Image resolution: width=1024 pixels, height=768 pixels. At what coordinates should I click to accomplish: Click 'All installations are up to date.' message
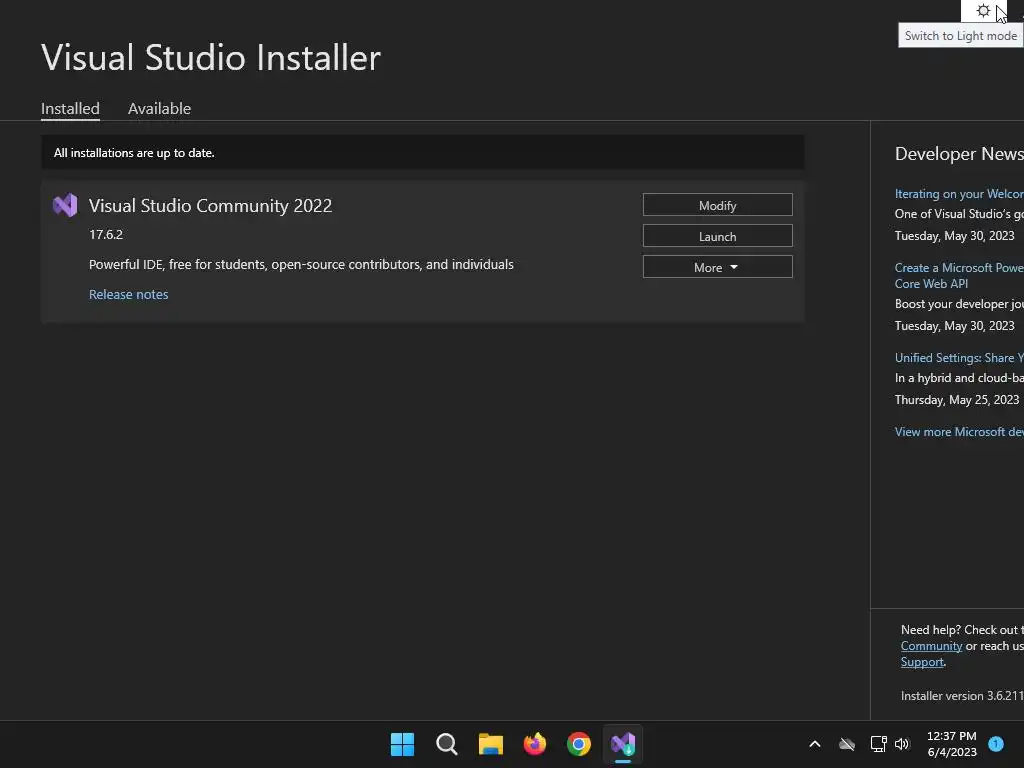coord(134,153)
